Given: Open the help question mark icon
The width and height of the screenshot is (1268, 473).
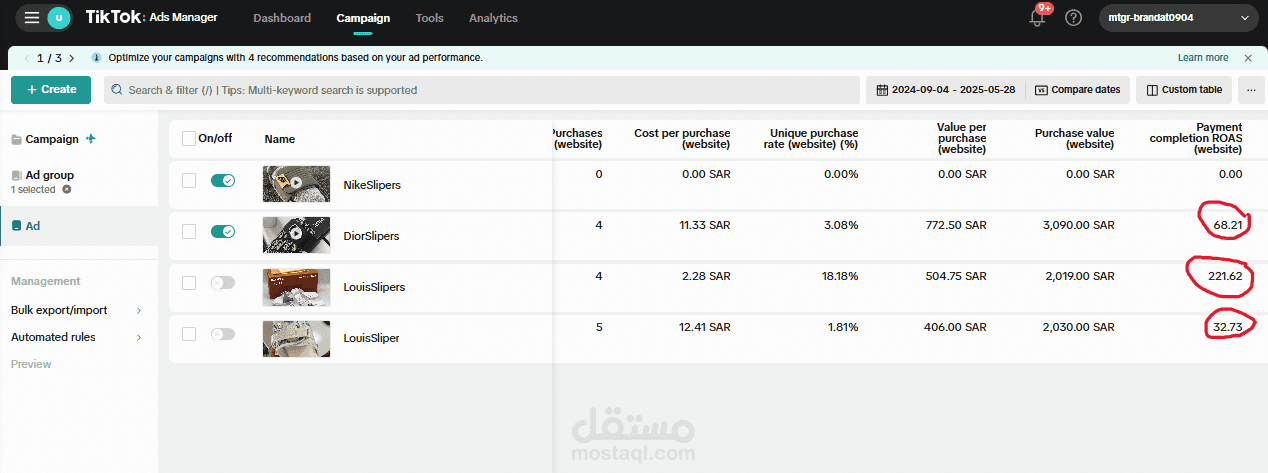Looking at the screenshot, I should [x=1074, y=18].
